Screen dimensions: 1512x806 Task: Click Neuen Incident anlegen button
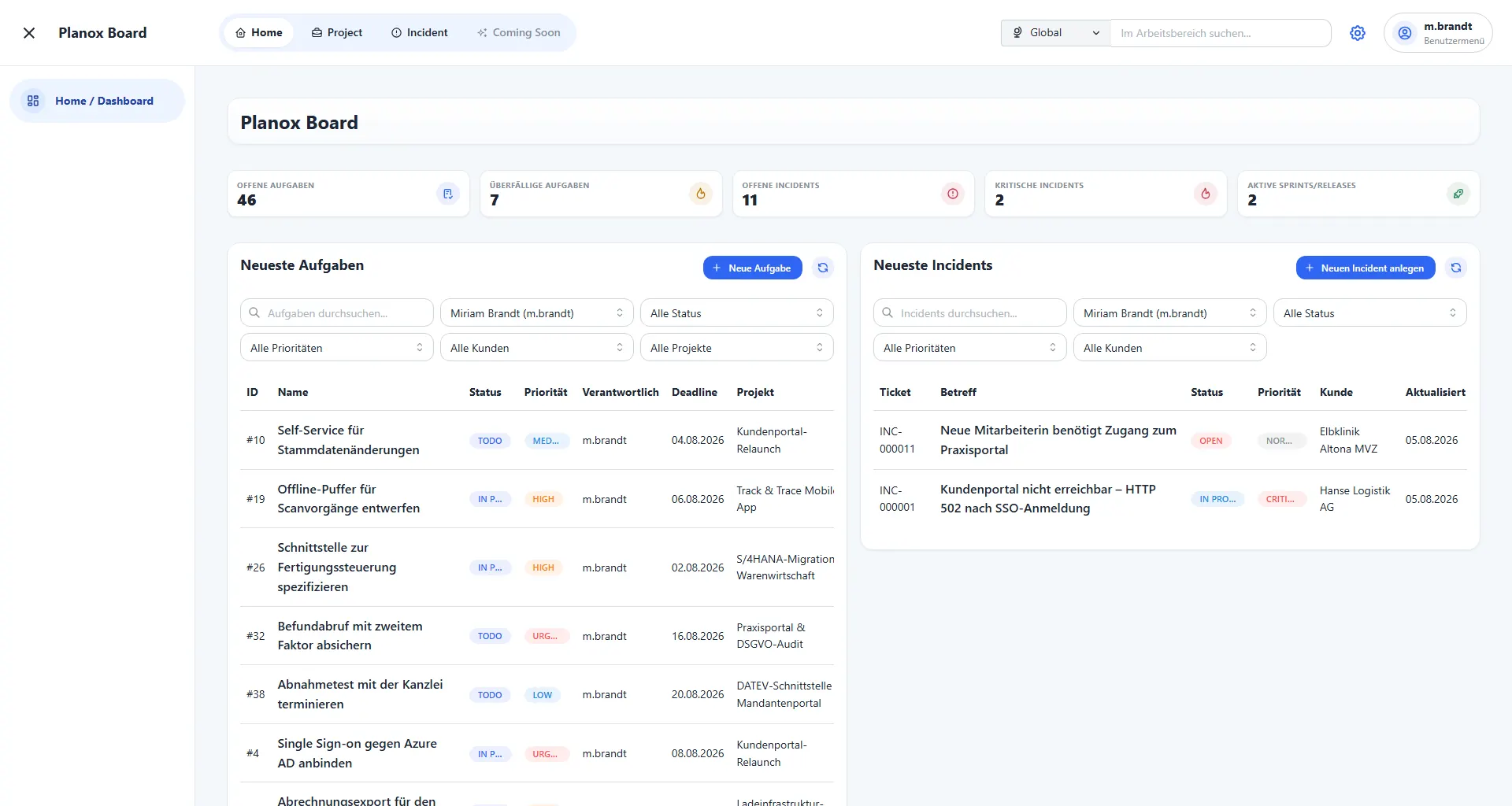1366,268
